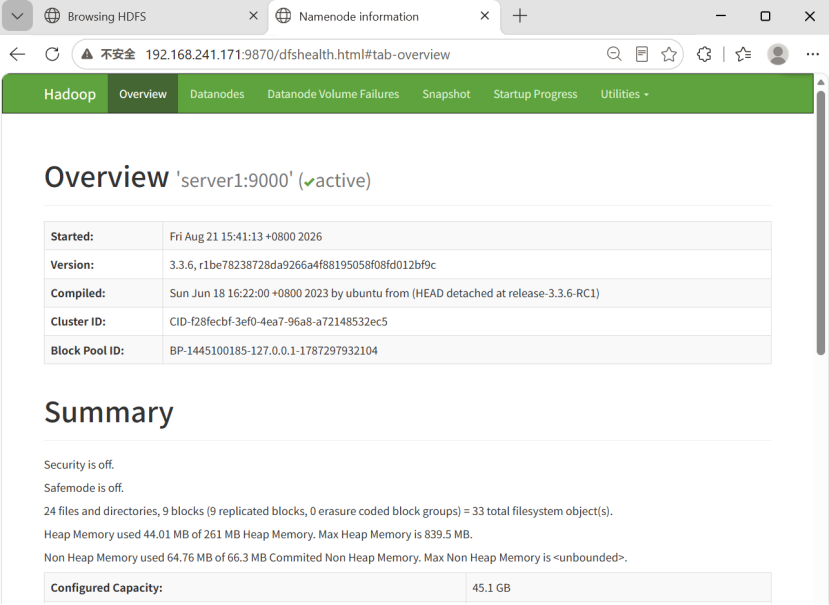
Task: Click the Block Pool ID value
Action: tap(273, 351)
